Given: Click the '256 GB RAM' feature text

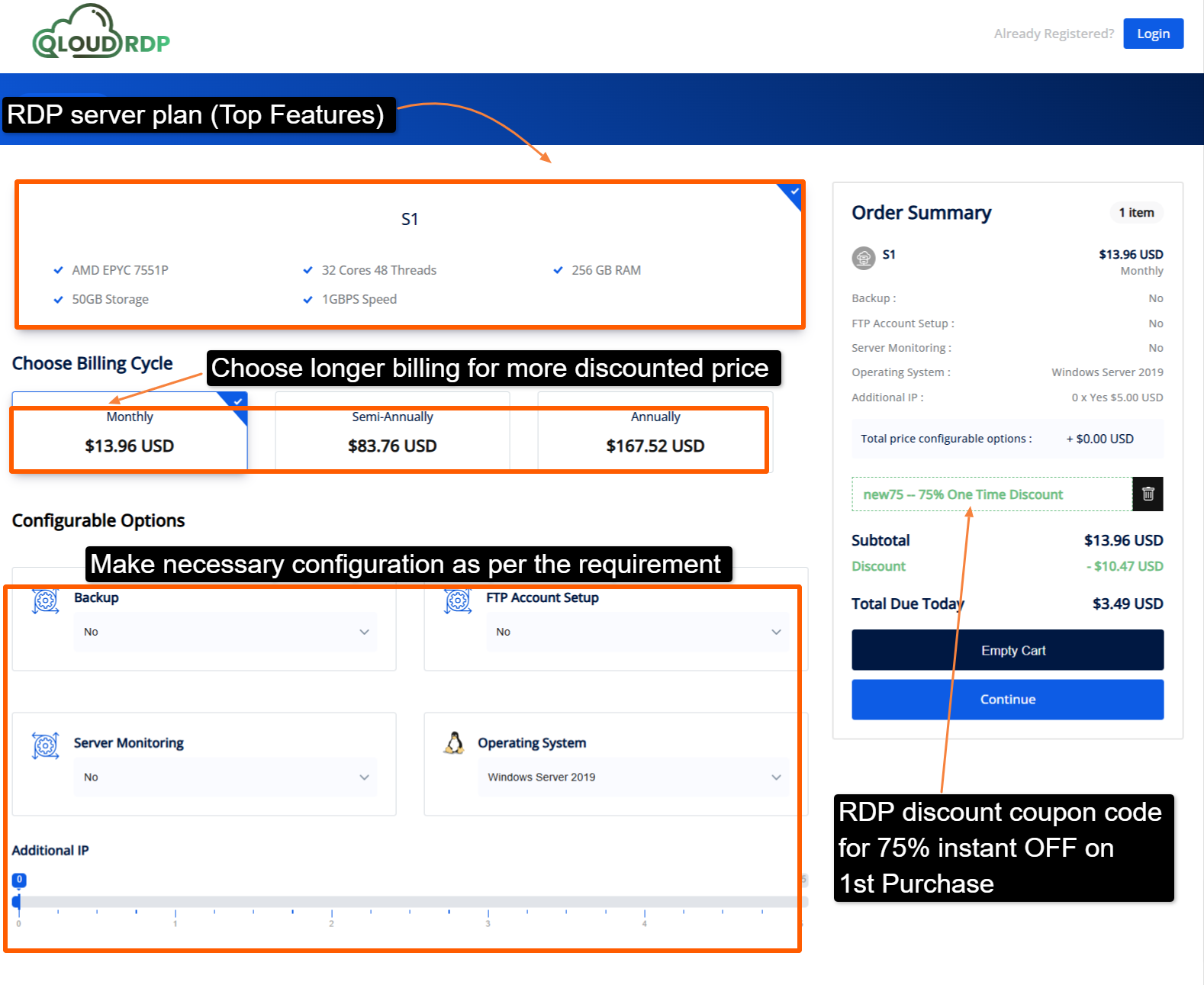Looking at the screenshot, I should [607, 270].
